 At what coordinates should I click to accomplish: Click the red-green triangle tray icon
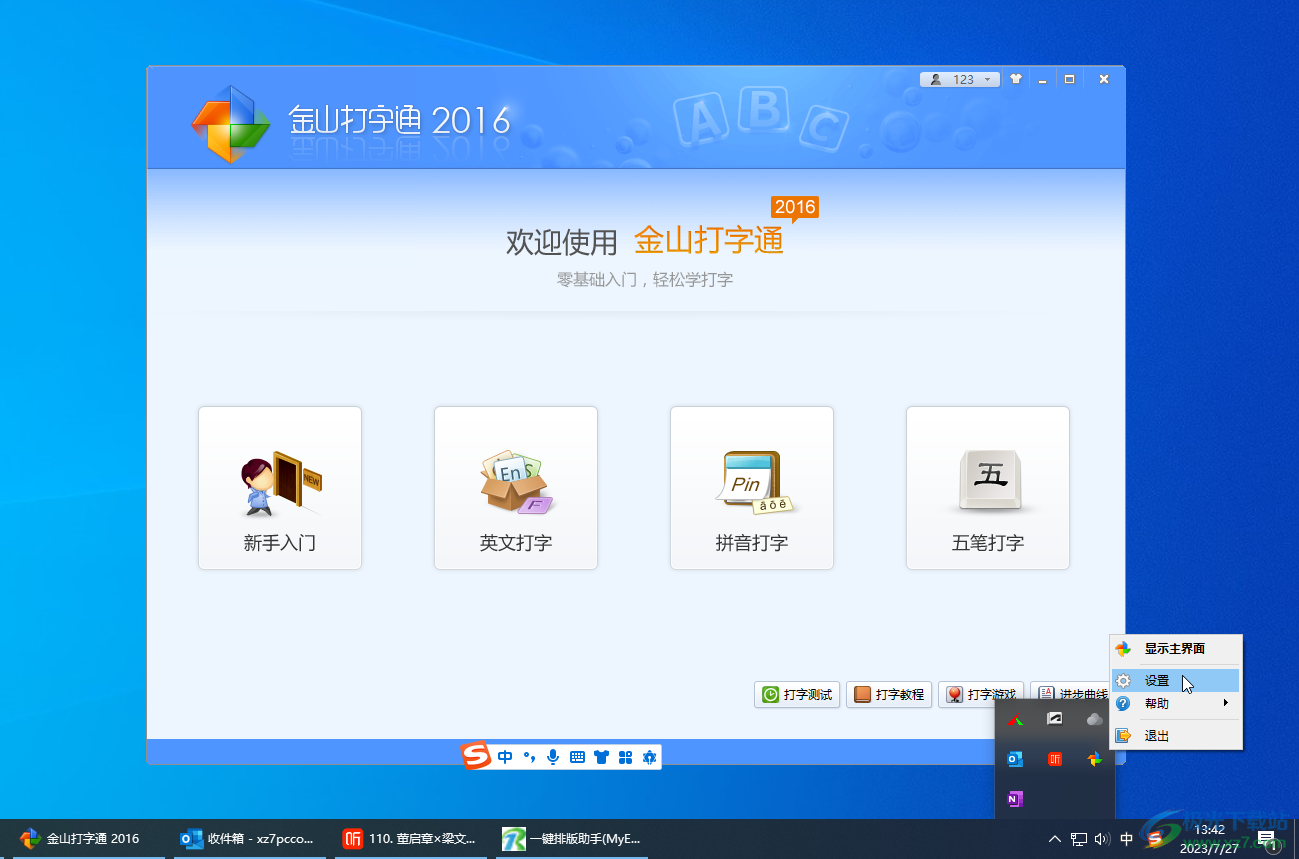coord(1015,719)
